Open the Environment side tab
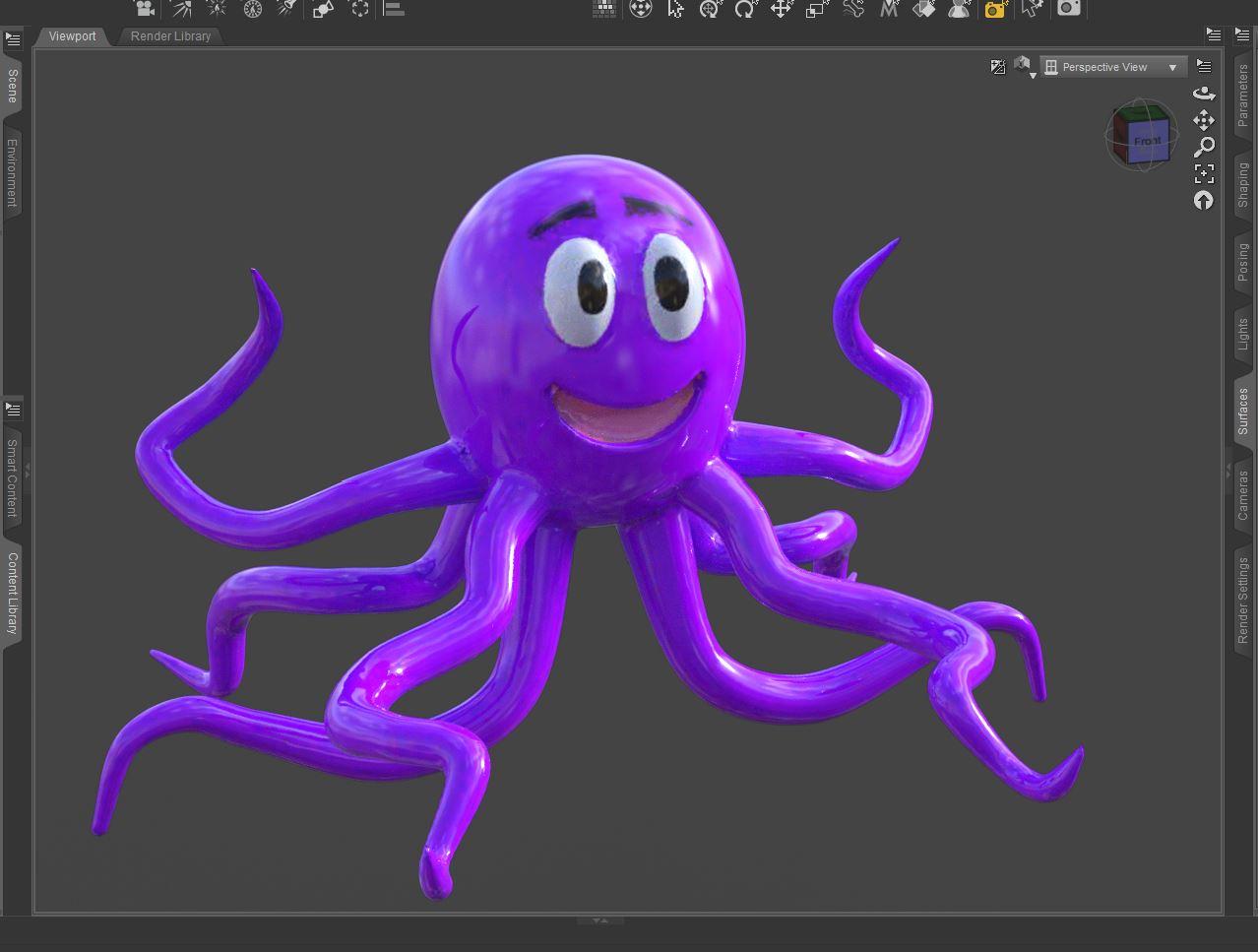This screenshot has height=952, width=1258. [x=12, y=172]
